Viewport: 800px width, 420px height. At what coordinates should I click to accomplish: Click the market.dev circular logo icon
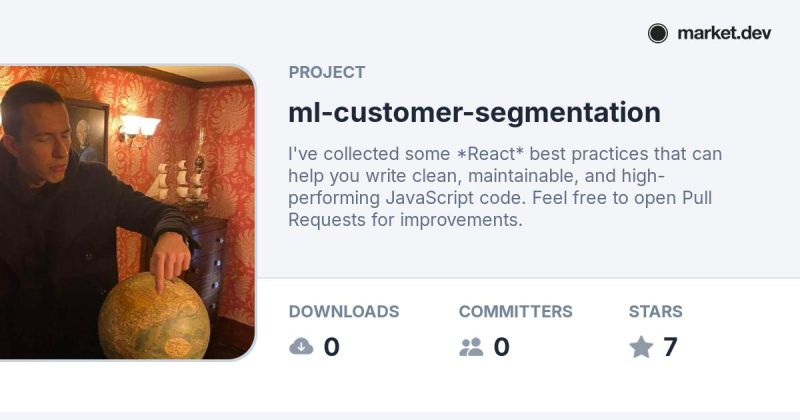[657, 33]
